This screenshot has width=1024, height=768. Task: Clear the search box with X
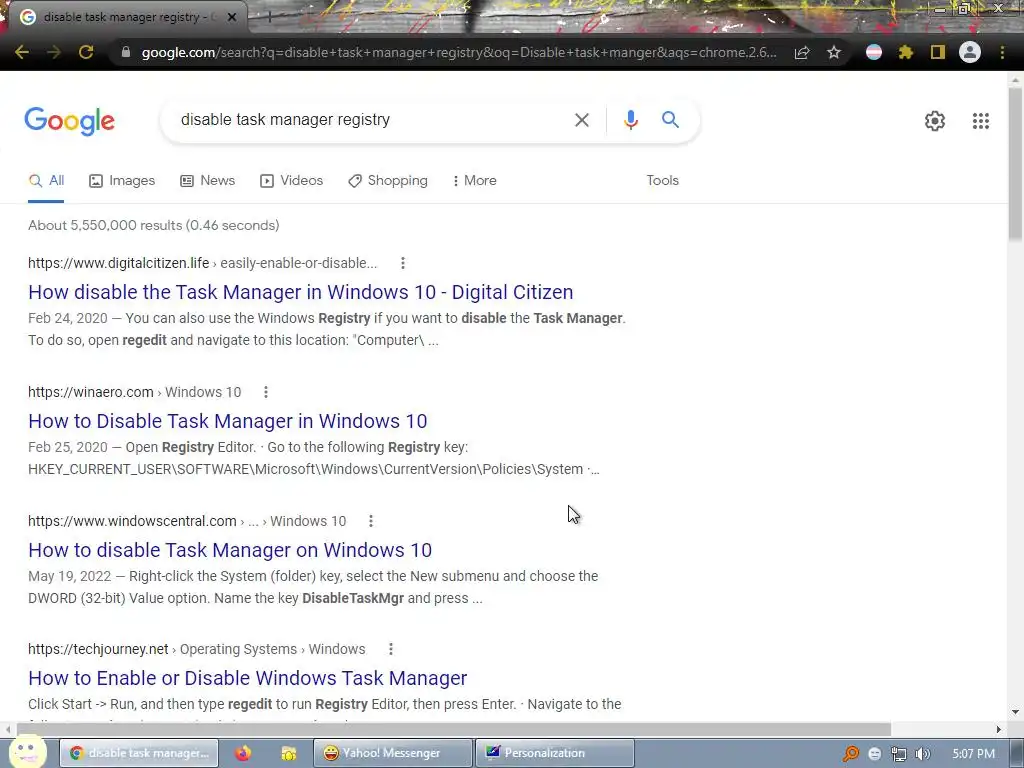pos(581,120)
